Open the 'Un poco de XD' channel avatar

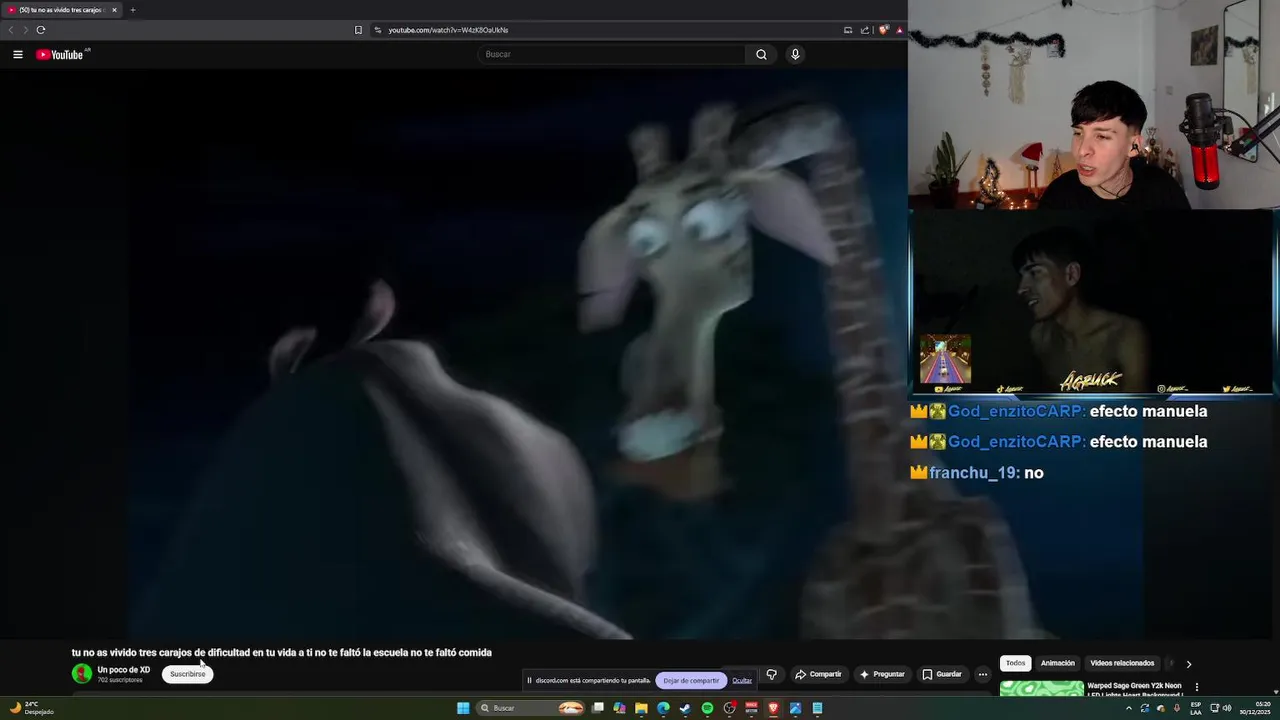[82, 674]
